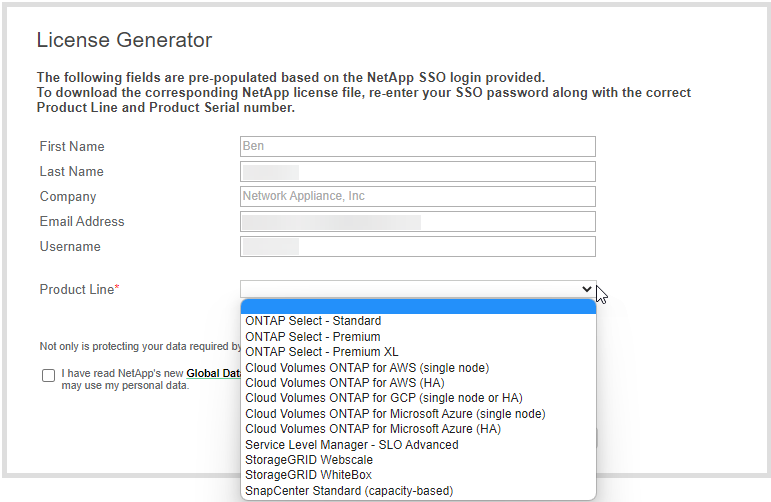Viewport: 771px width, 502px height.
Task: Choose ONTAP Select - Premium from list
Action: pos(313,337)
